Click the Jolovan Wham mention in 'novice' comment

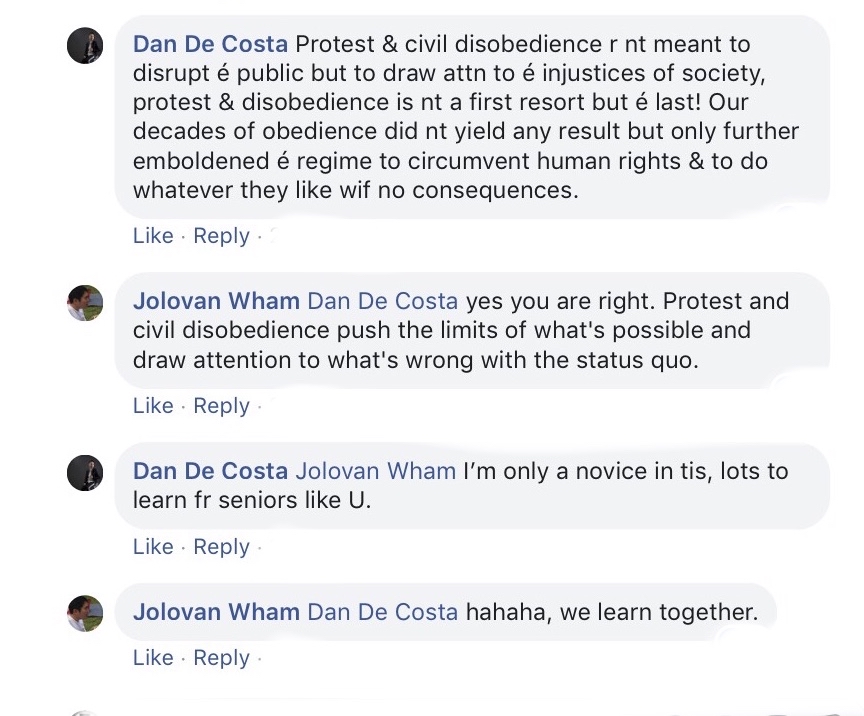[376, 471]
